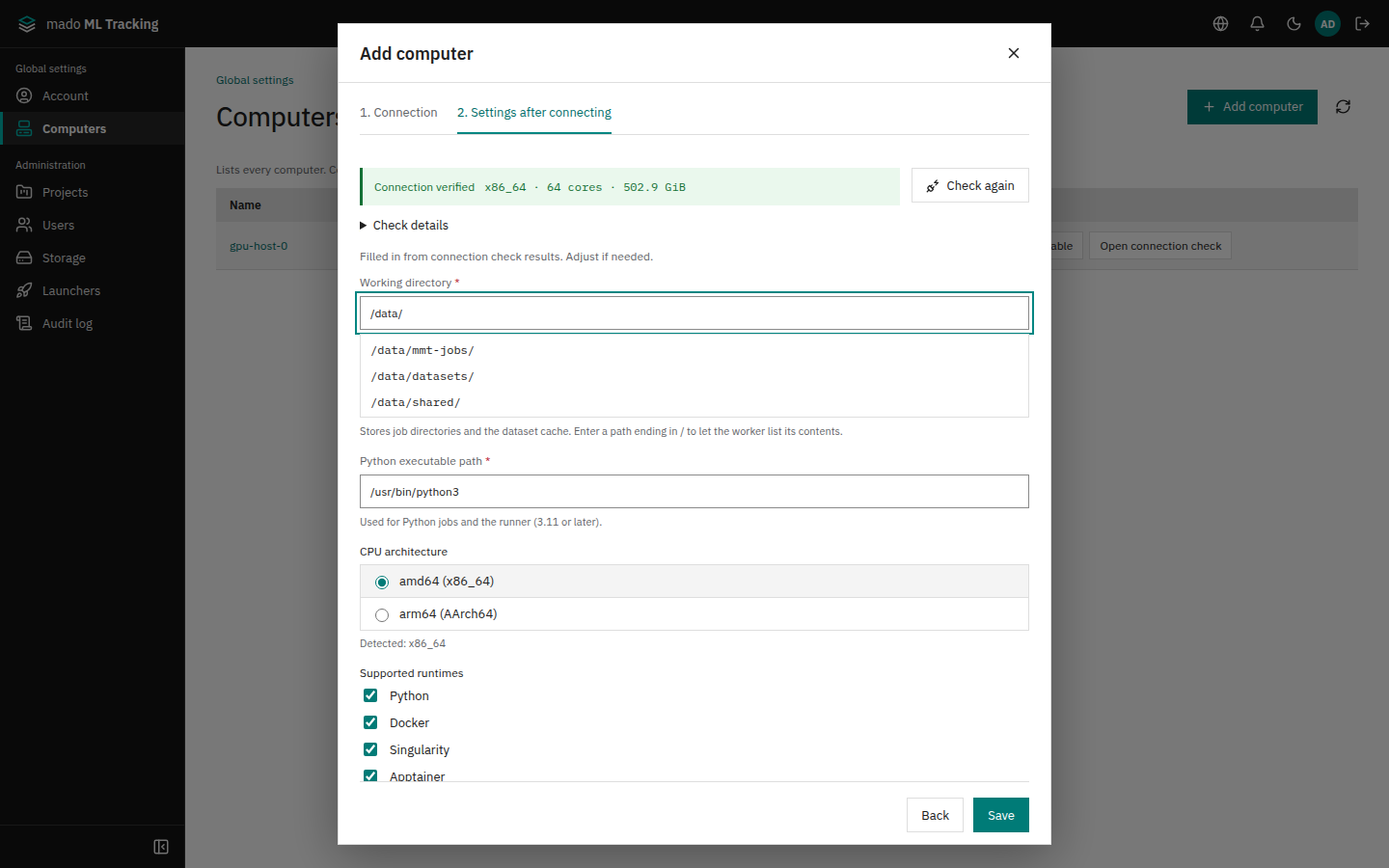Select amd64 (x86_64) architecture
Viewport: 1389px width, 868px height.
[694, 582]
